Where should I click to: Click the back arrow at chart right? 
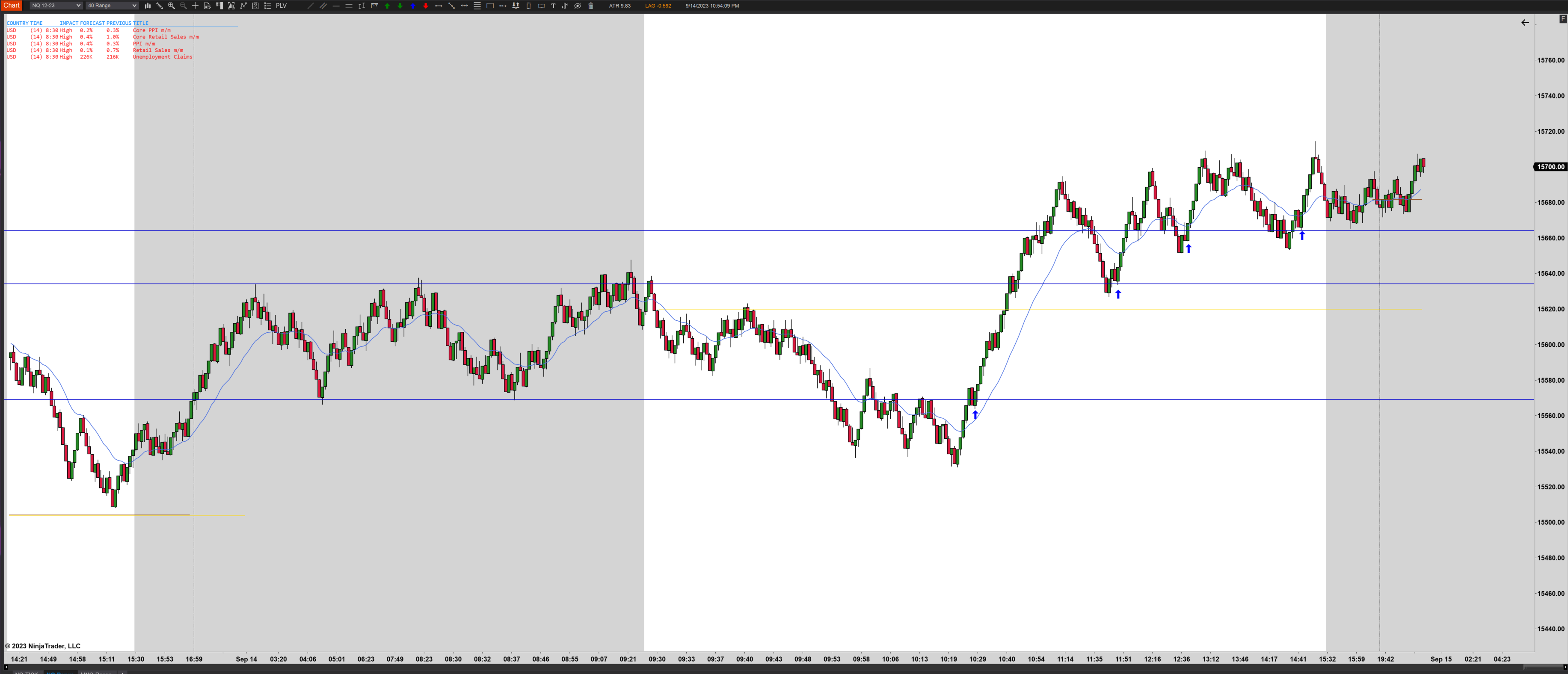[x=1525, y=23]
